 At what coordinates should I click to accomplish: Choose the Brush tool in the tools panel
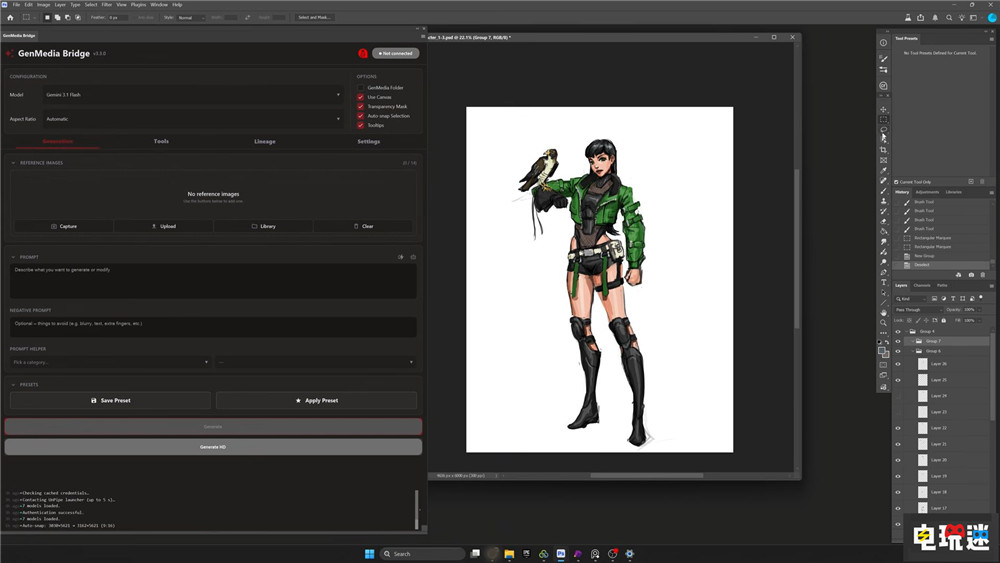coord(883,191)
